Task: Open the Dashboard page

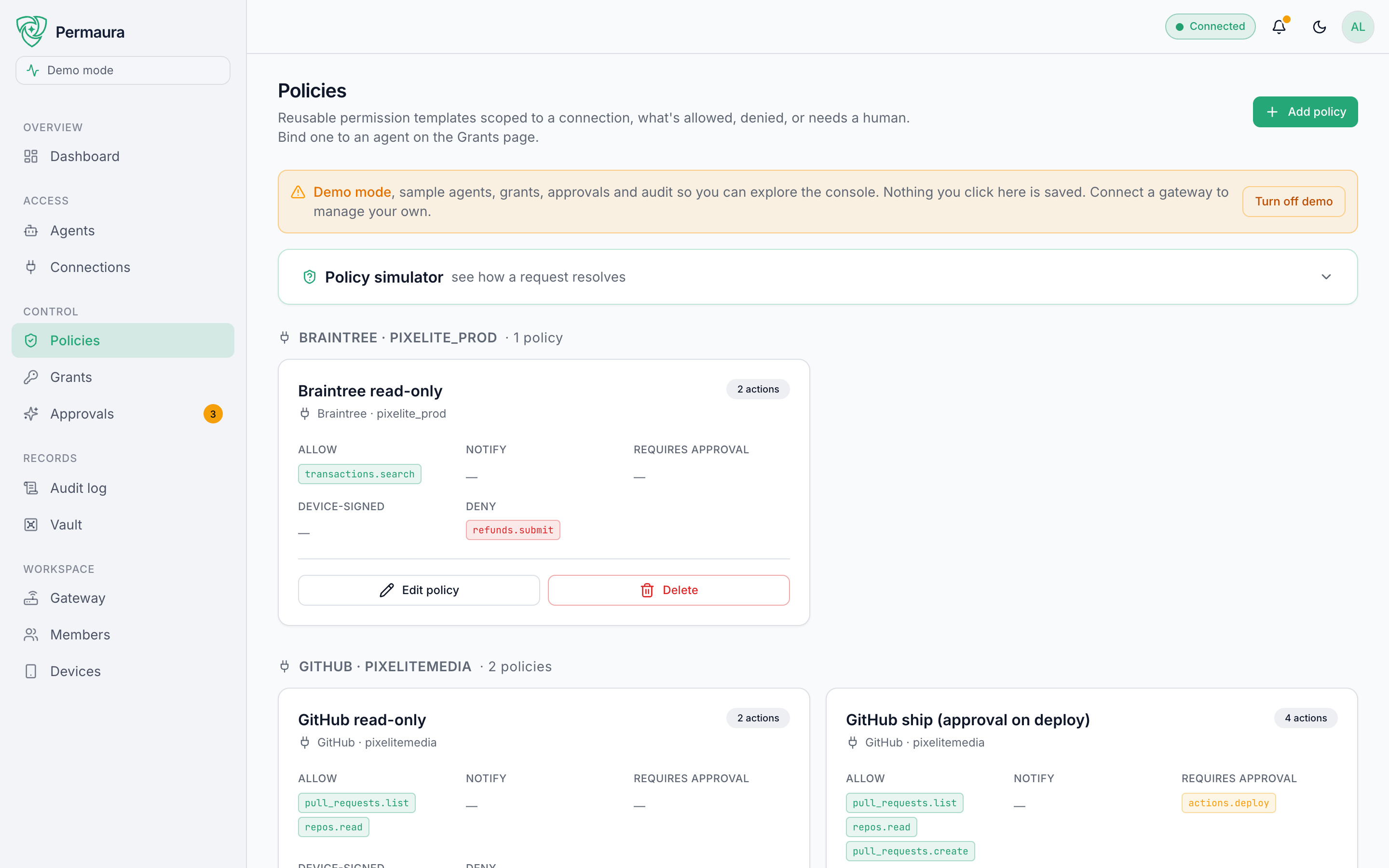Action: [123, 156]
